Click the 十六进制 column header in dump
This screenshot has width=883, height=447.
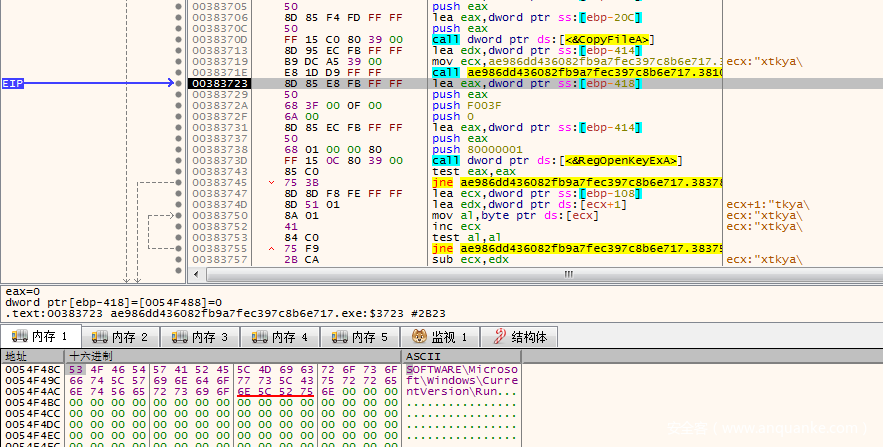tap(90, 356)
